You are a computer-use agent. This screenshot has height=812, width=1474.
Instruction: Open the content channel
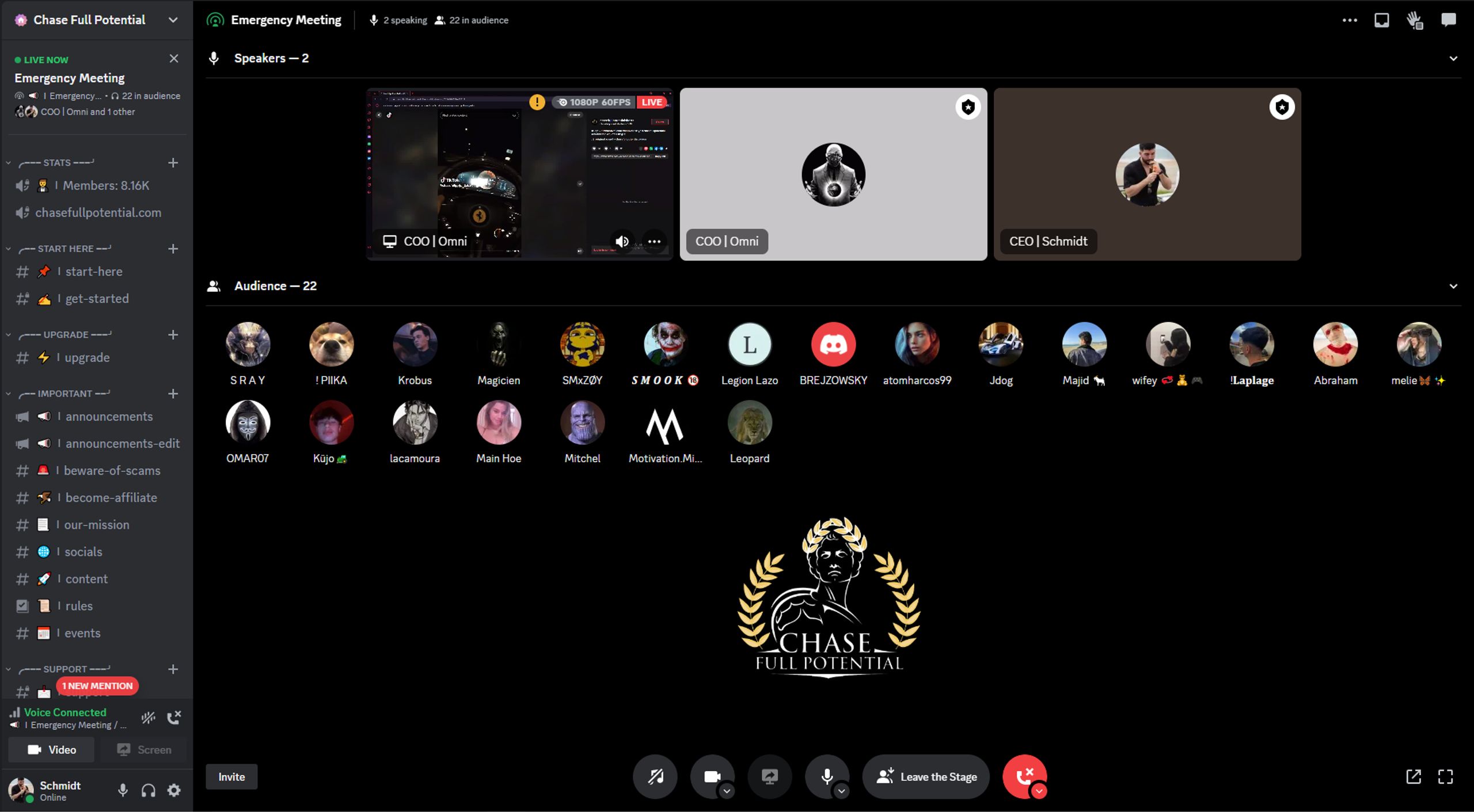coord(97,579)
